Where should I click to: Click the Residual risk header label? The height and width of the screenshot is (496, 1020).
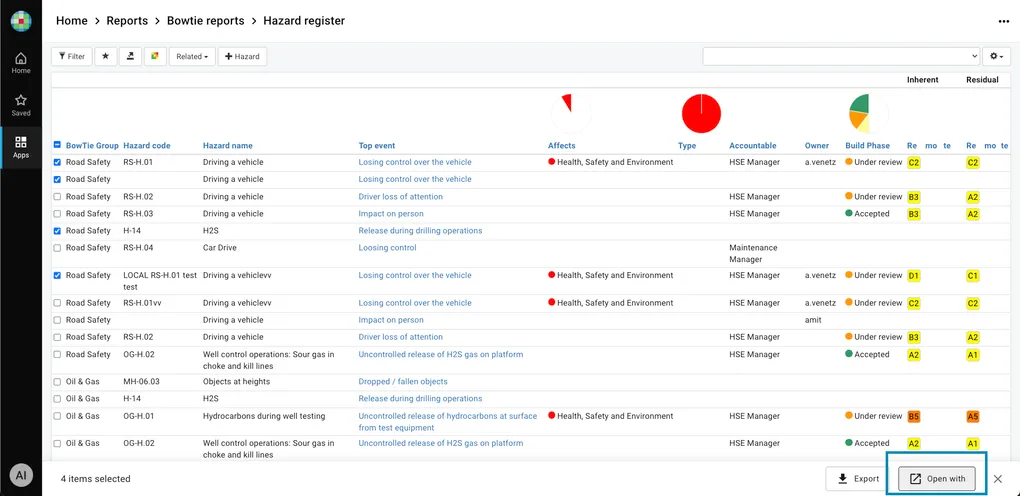[982, 80]
